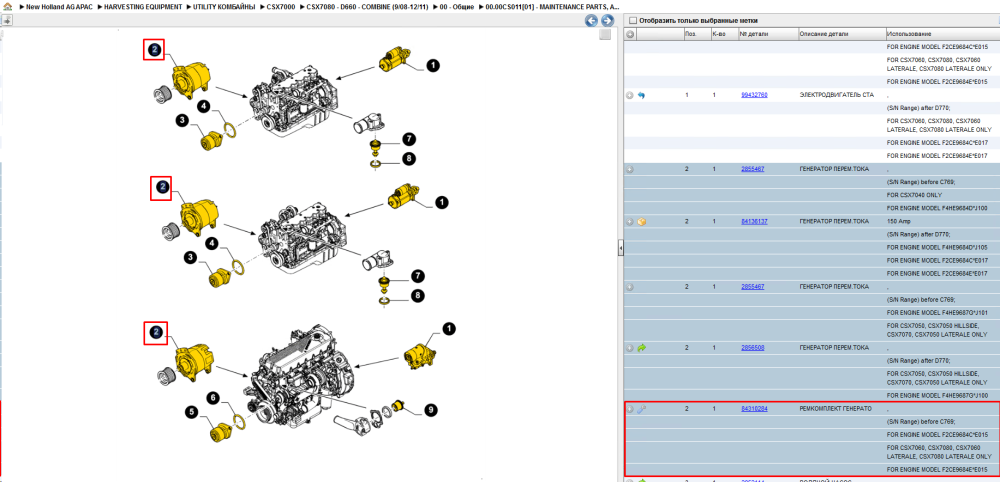Screen dimensions: 1000x482
Task: Open part number link 2856508
Action: point(753,347)
